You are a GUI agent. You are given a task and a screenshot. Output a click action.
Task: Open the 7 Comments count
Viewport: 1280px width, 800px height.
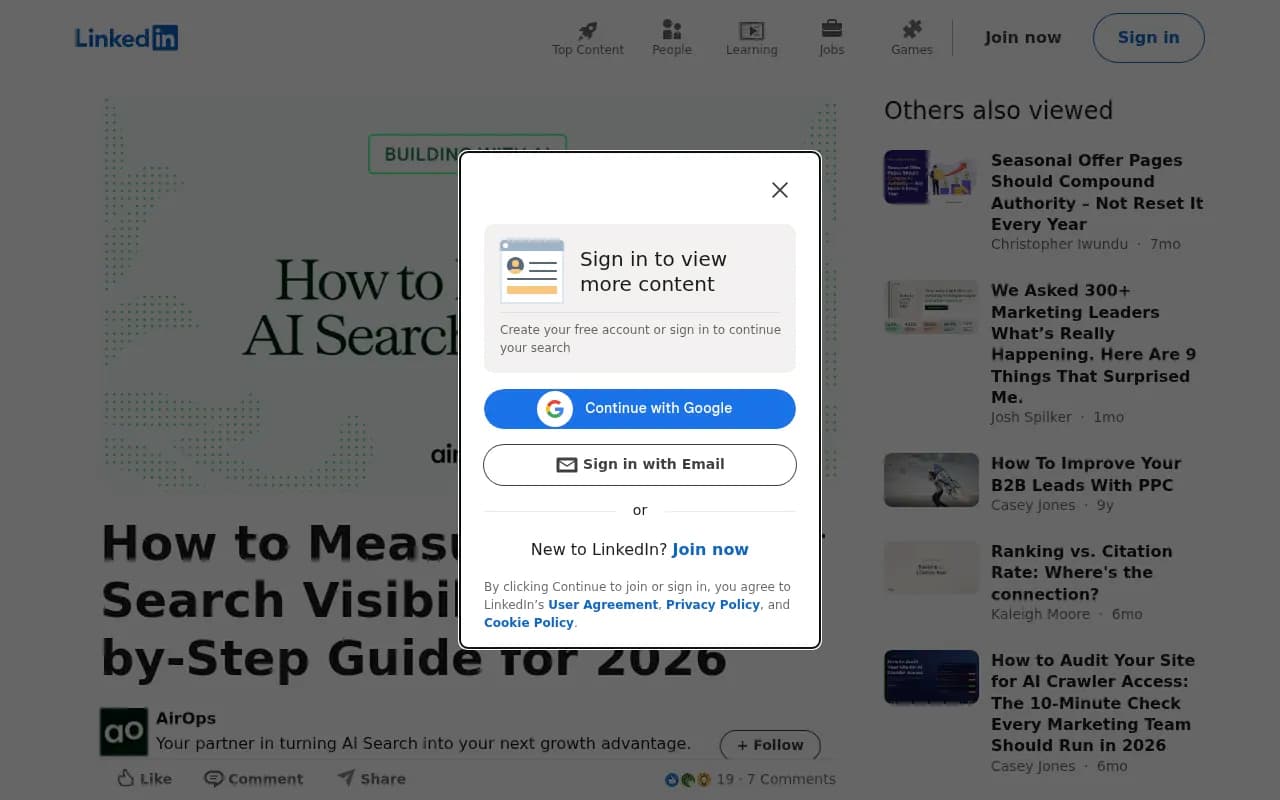pyautogui.click(x=791, y=779)
